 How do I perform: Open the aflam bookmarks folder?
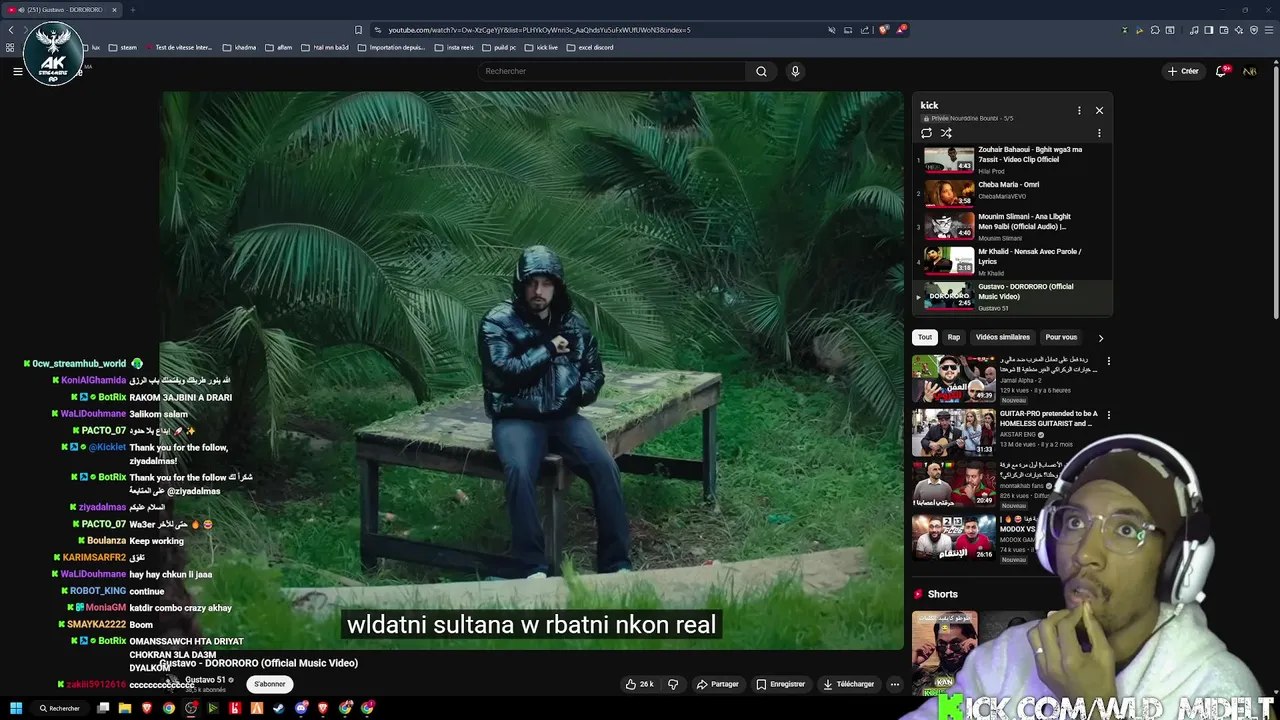click(x=279, y=47)
